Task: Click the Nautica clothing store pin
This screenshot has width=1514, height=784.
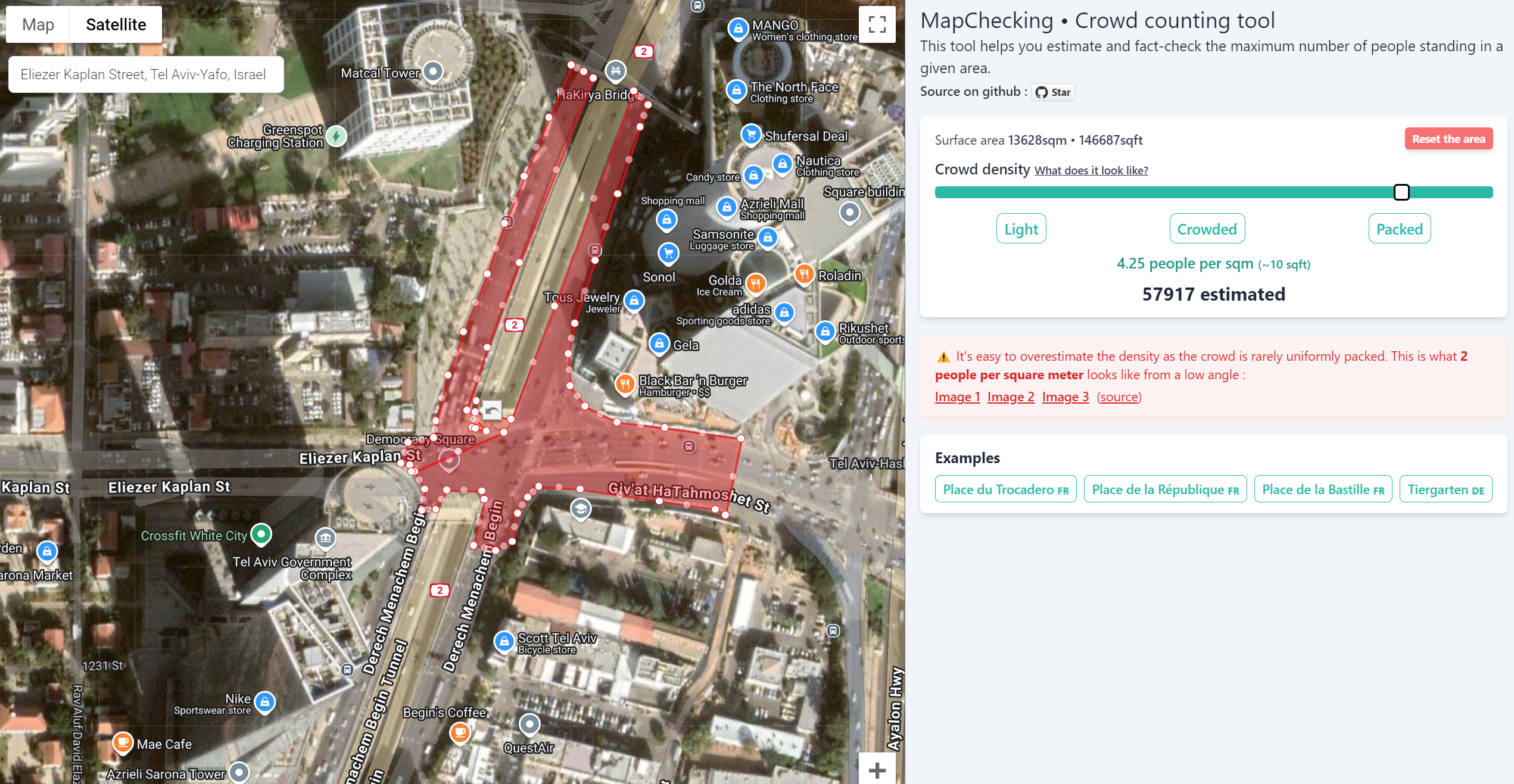Action: pos(783,164)
